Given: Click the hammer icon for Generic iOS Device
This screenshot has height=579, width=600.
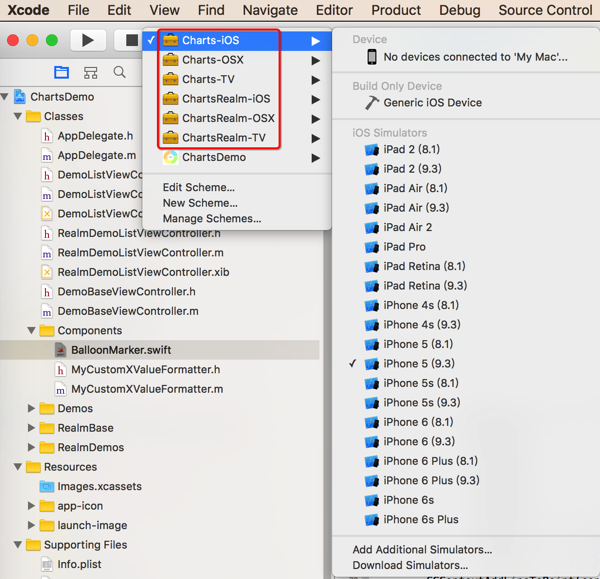Looking at the screenshot, I should point(372,103).
